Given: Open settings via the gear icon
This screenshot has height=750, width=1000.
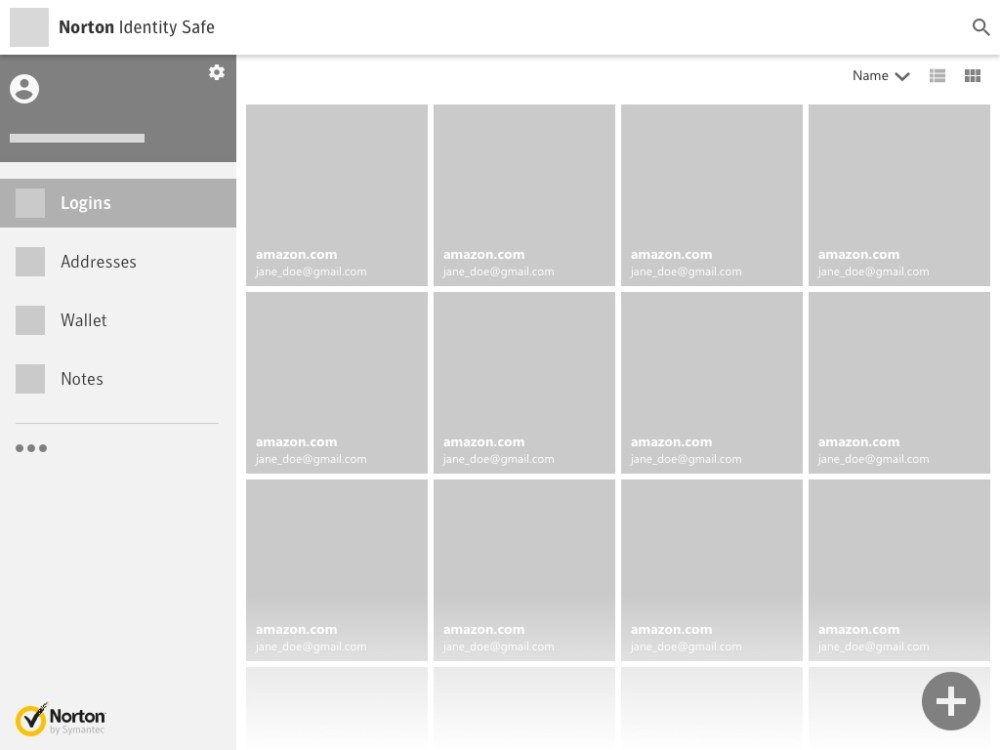Looking at the screenshot, I should click(216, 72).
